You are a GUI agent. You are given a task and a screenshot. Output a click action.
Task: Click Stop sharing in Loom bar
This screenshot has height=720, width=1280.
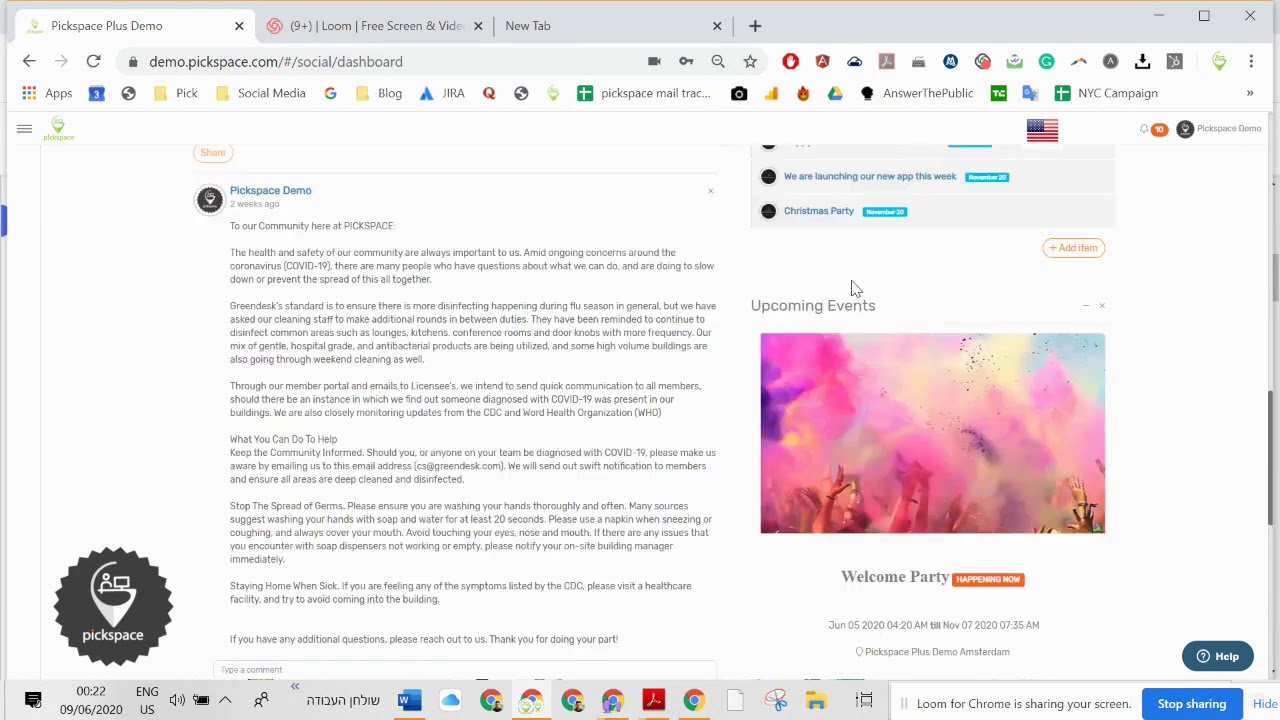[1191, 704]
